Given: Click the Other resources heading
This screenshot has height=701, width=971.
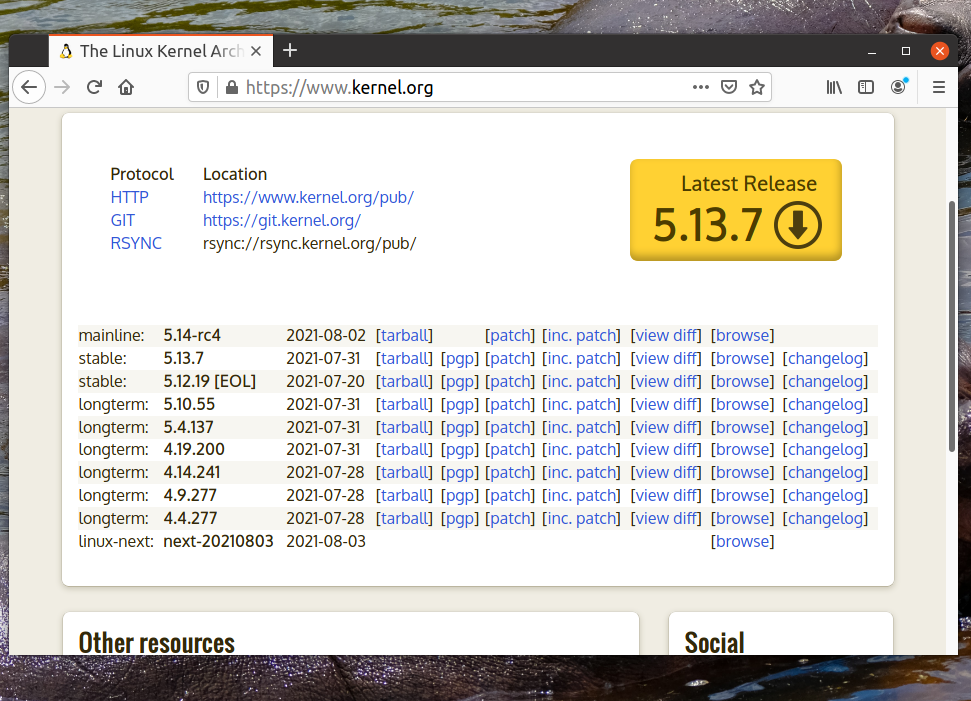Looking at the screenshot, I should (x=157, y=643).
